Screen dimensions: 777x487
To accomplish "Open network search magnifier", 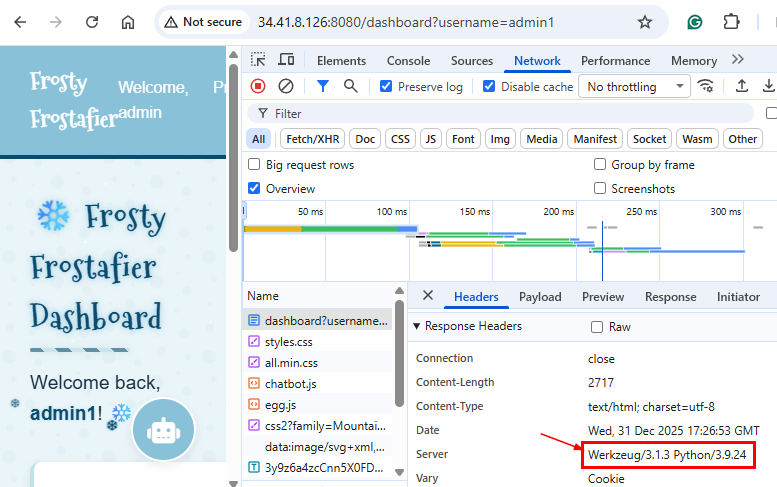I will (351, 87).
